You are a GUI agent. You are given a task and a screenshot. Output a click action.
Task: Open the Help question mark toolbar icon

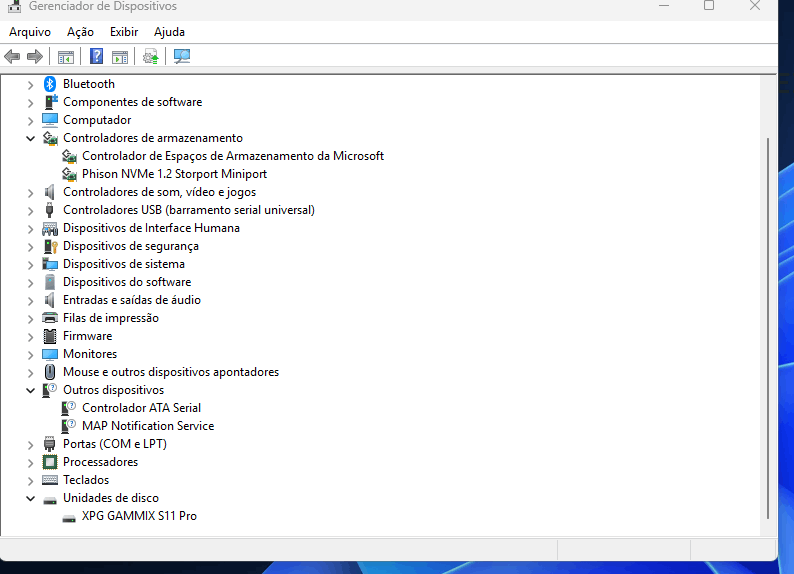[x=96, y=56]
